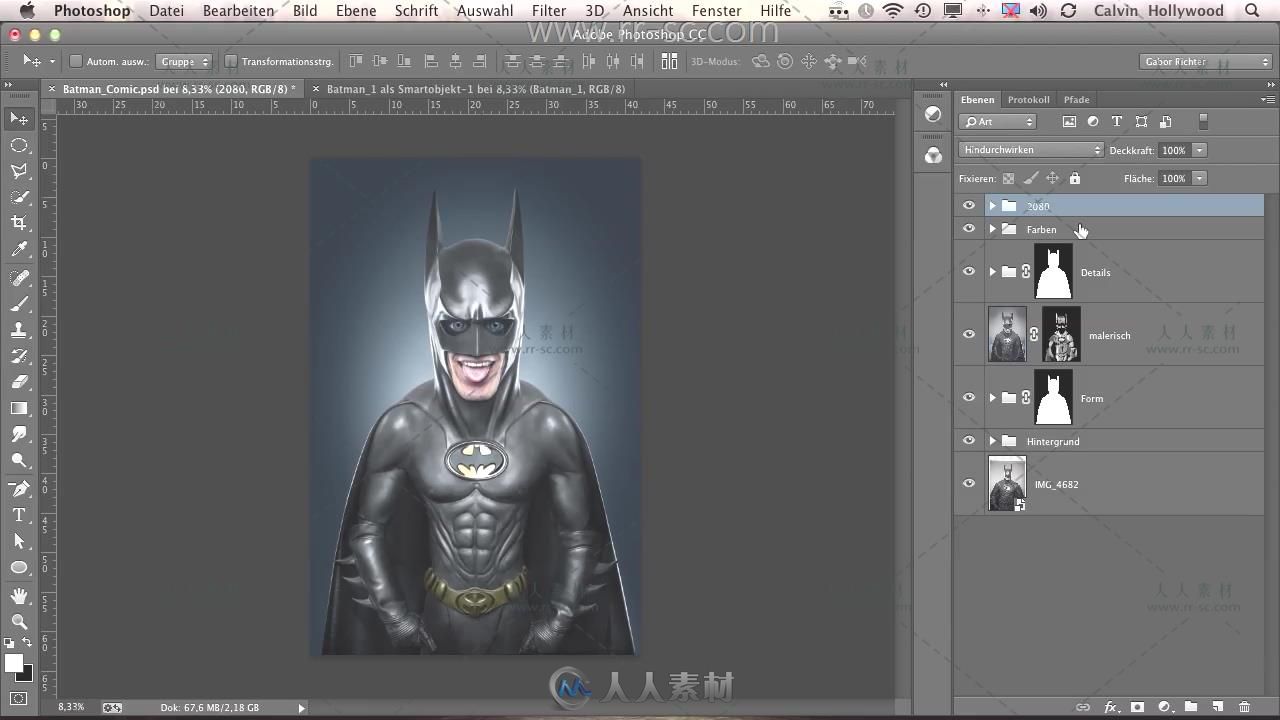Click the link layers icon
Image resolution: width=1280 pixels, height=720 pixels.
tap(1083, 707)
